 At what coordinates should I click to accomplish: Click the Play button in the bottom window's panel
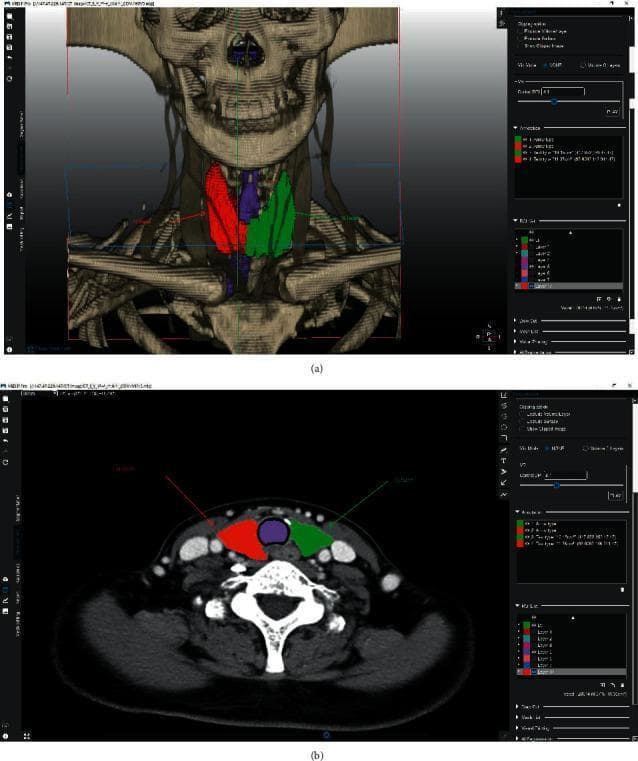pos(616,496)
